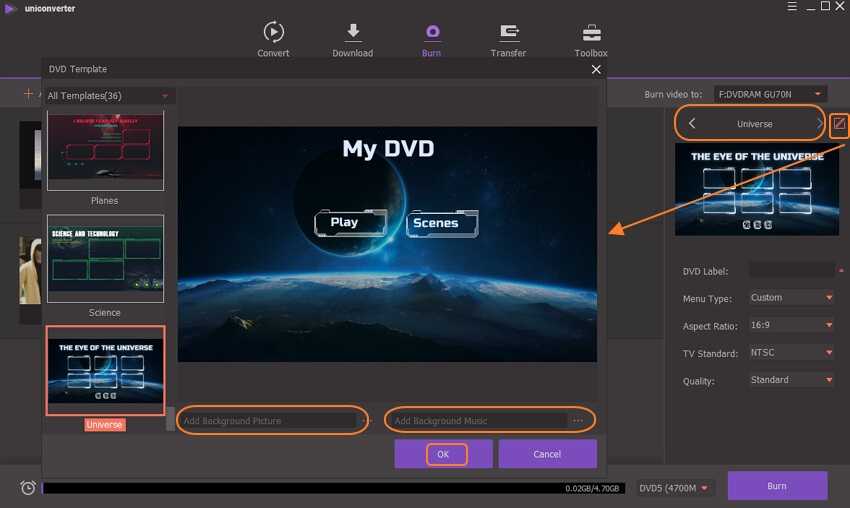Open the Transfer section icon
The height and width of the screenshot is (508, 850).
(508, 32)
